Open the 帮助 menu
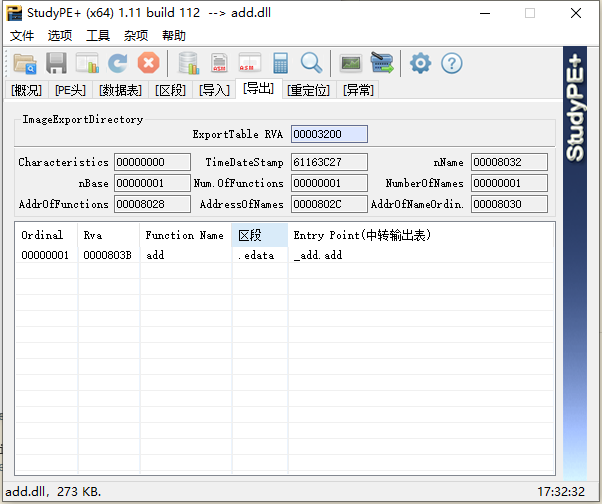The image size is (602, 504). (x=174, y=36)
